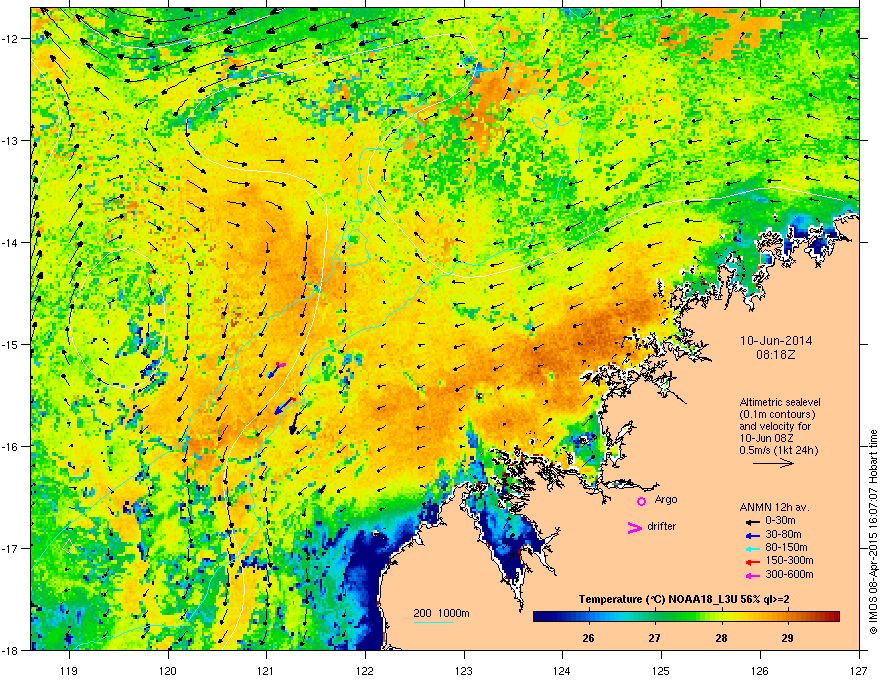Click the latitude axis label -15
The height and width of the screenshot is (680, 880).
(x=11, y=344)
